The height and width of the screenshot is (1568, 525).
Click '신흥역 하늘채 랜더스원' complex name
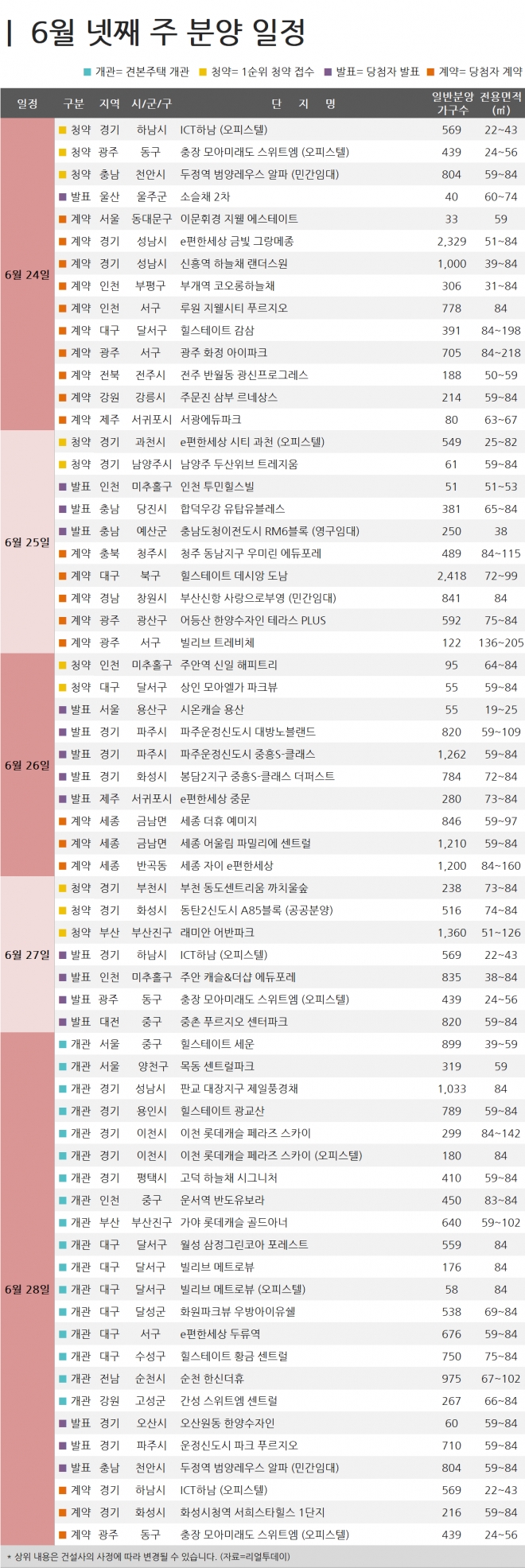234,263
